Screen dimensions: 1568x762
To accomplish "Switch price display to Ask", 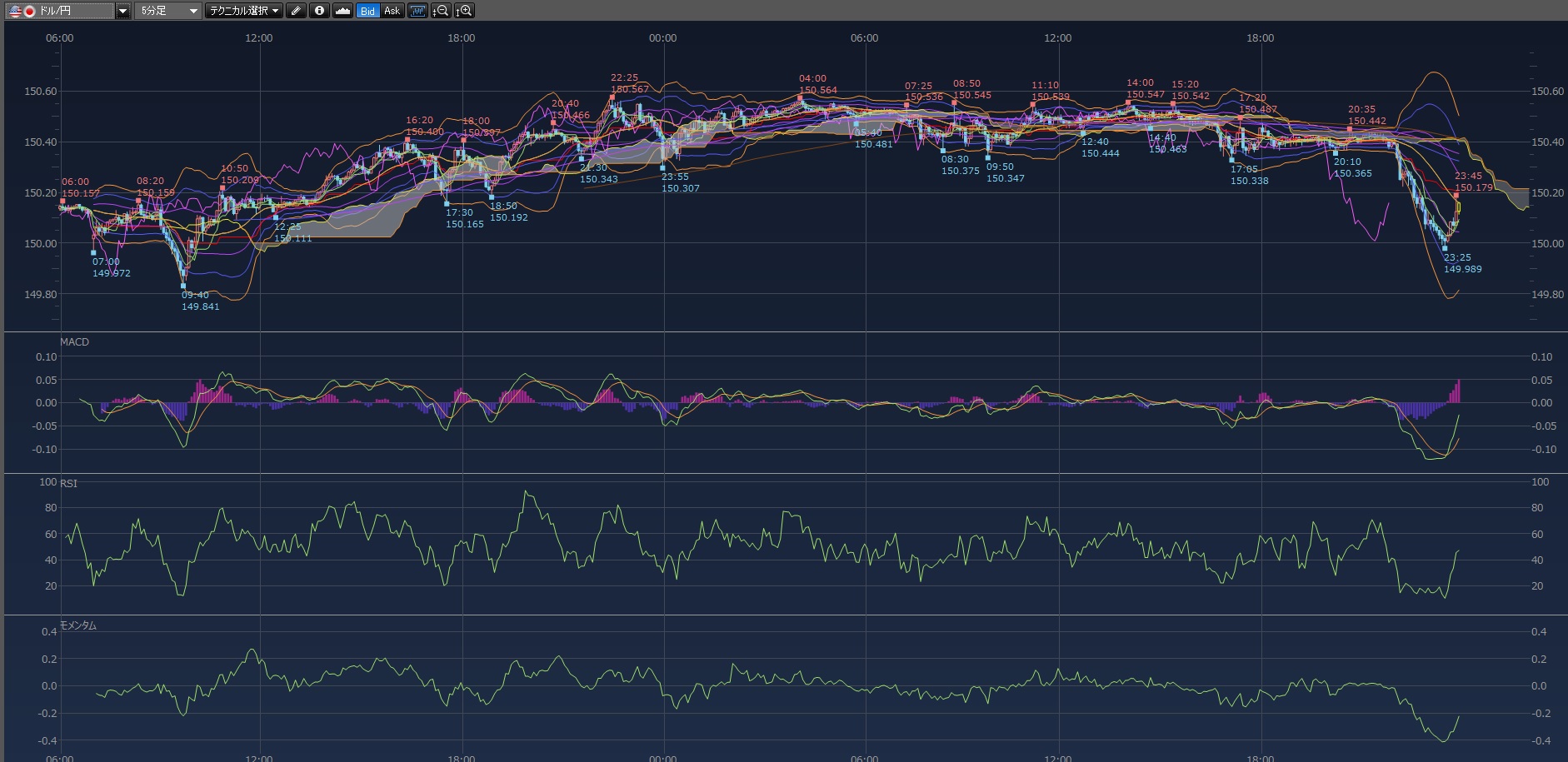I will pyautogui.click(x=392, y=11).
